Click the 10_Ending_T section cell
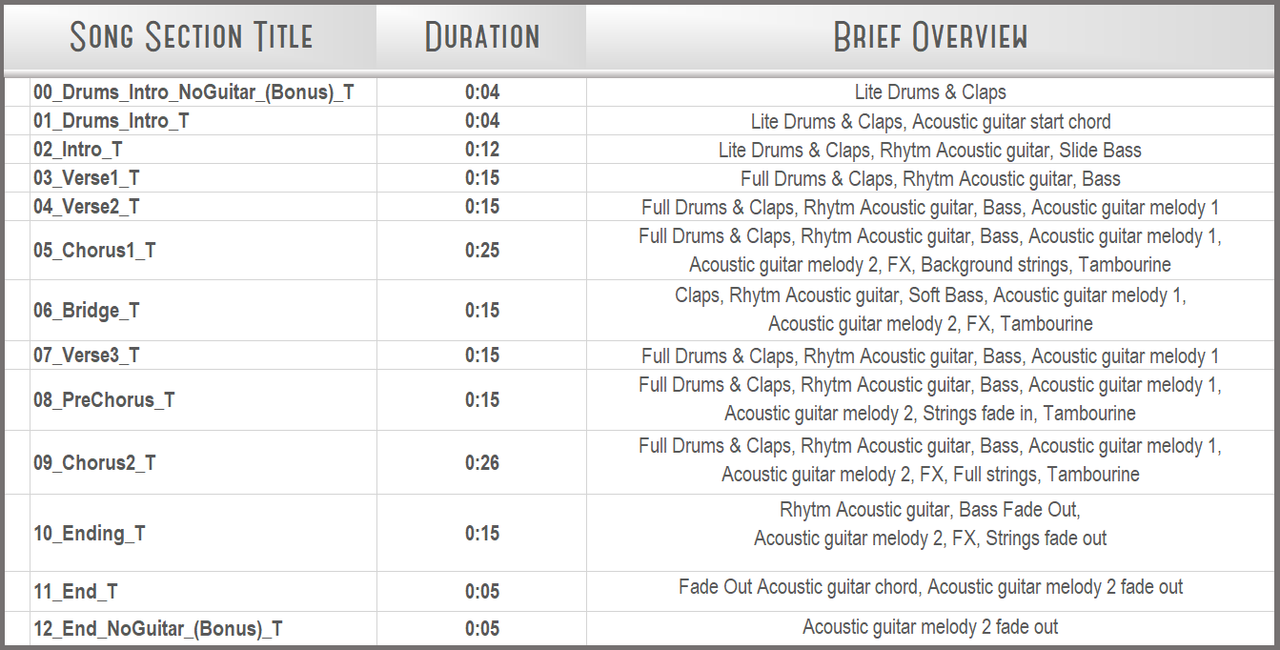This screenshot has width=1280, height=650. click(89, 533)
